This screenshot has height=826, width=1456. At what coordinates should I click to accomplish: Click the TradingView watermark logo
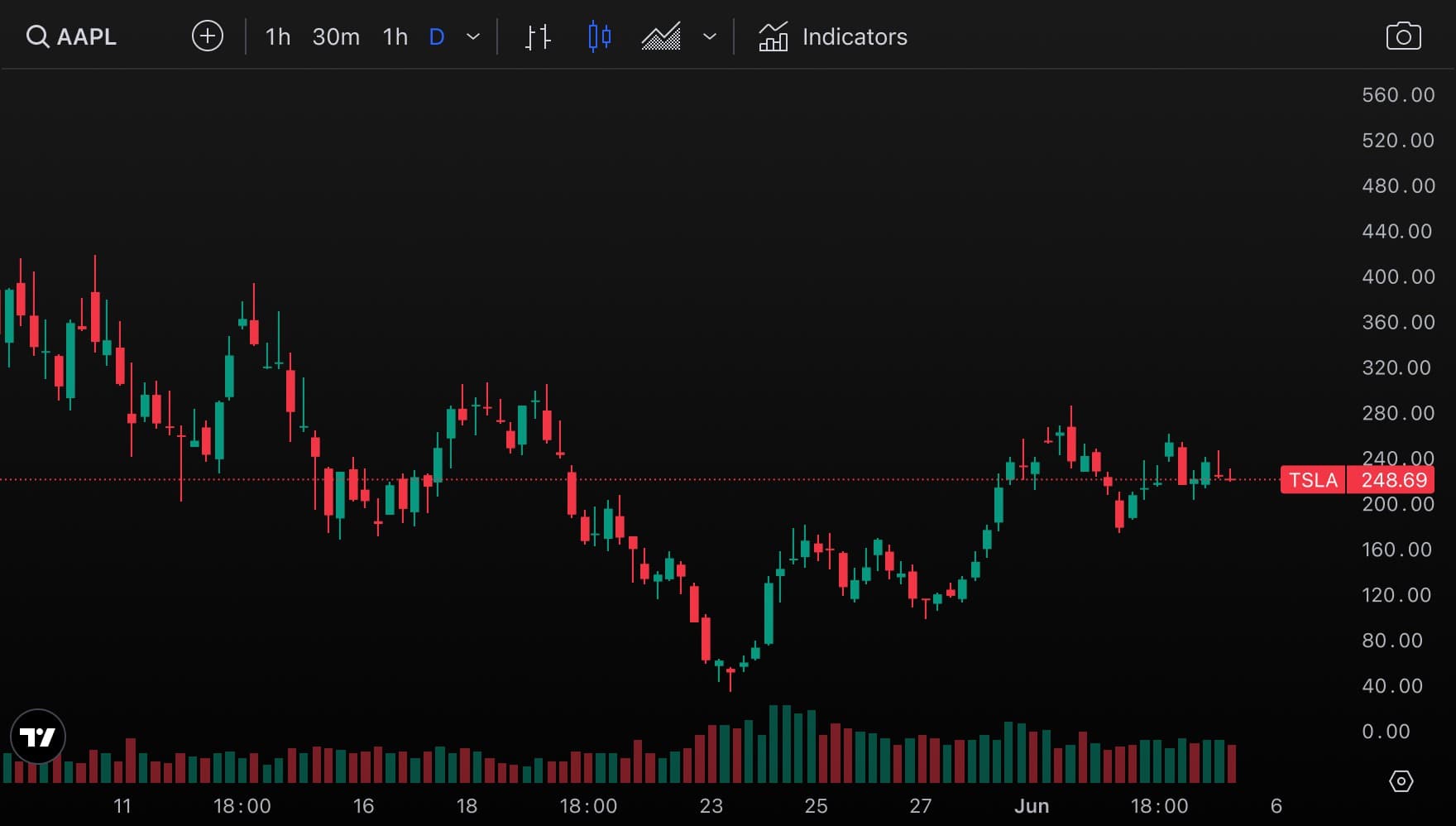coord(39,737)
